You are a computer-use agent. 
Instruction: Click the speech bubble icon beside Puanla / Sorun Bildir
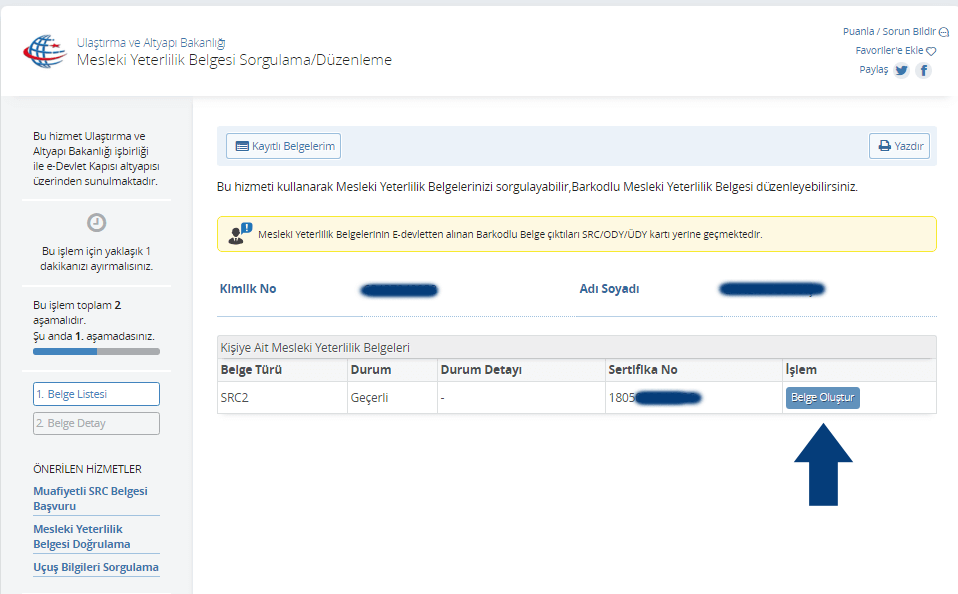pyautogui.click(x=944, y=32)
